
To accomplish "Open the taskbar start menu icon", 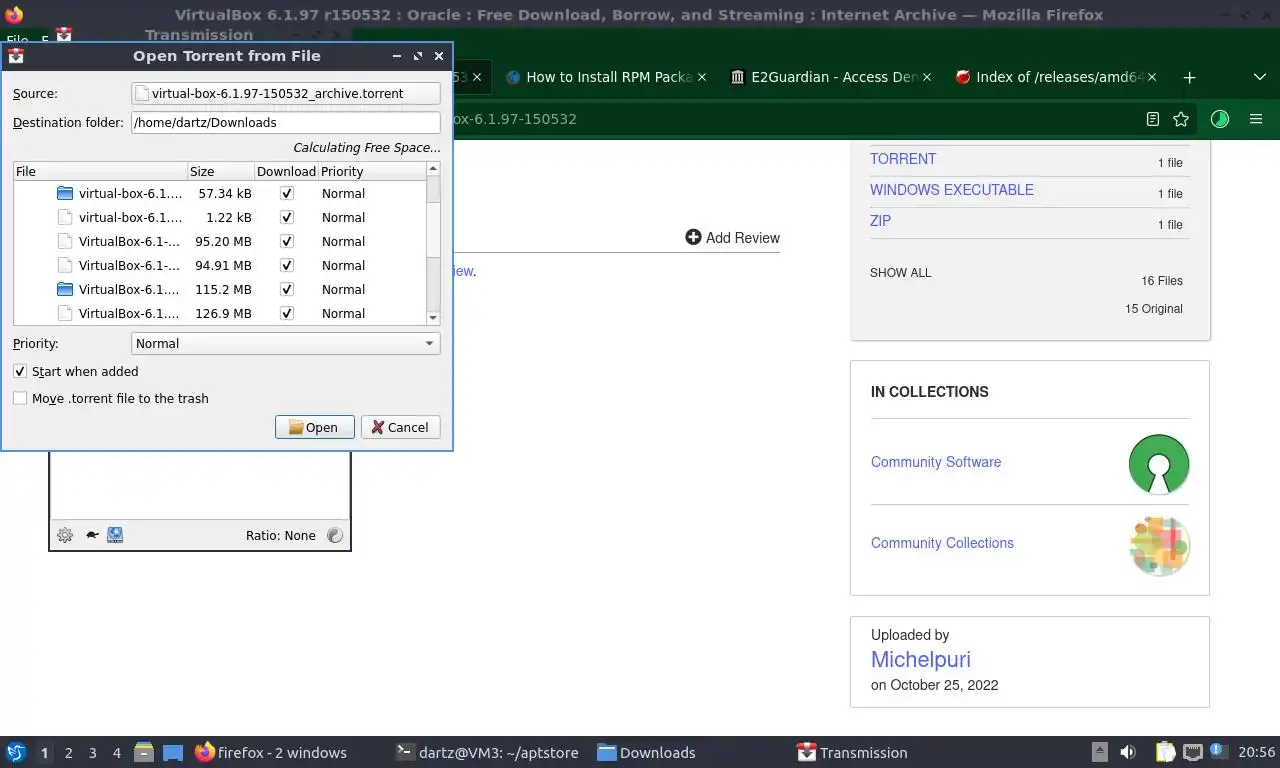I will click(16, 752).
